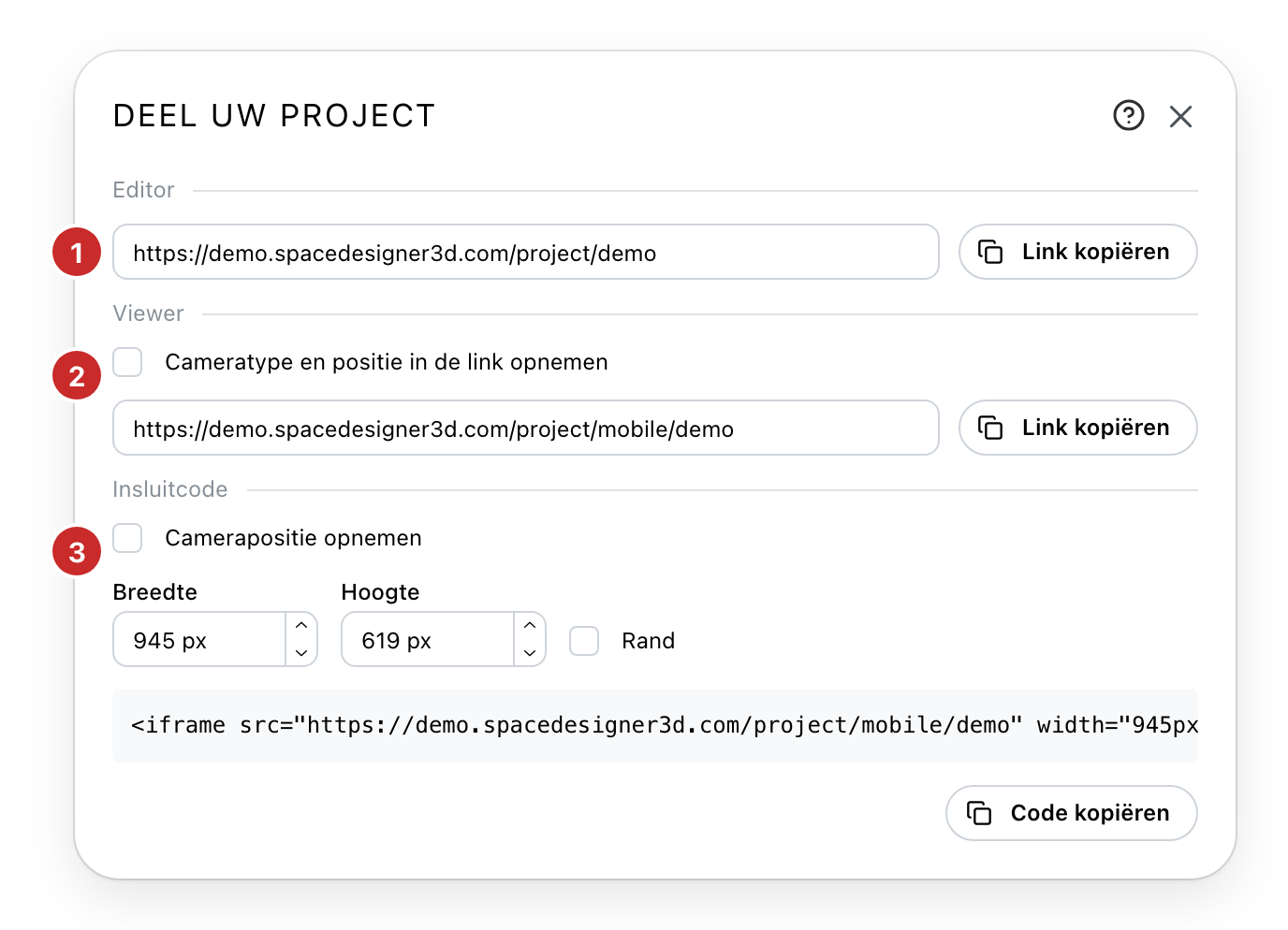This screenshot has height=930, width=1288.
Task: Focus the Editor project URL field
Action: tap(526, 252)
